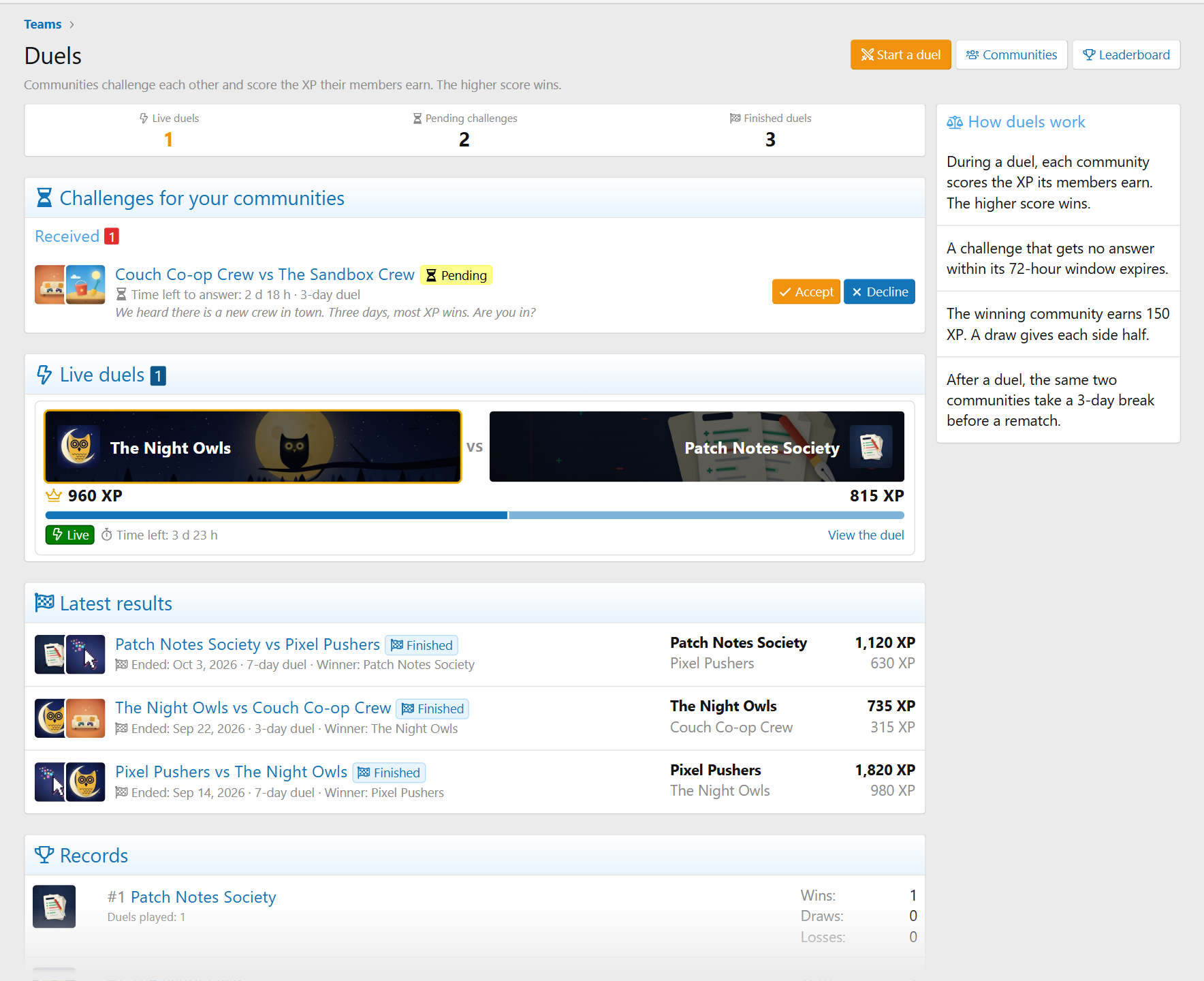Screen dimensions: 1204x981
Task: Click Couch Co-op Crew avatar in second result row
Action: click(86, 718)
